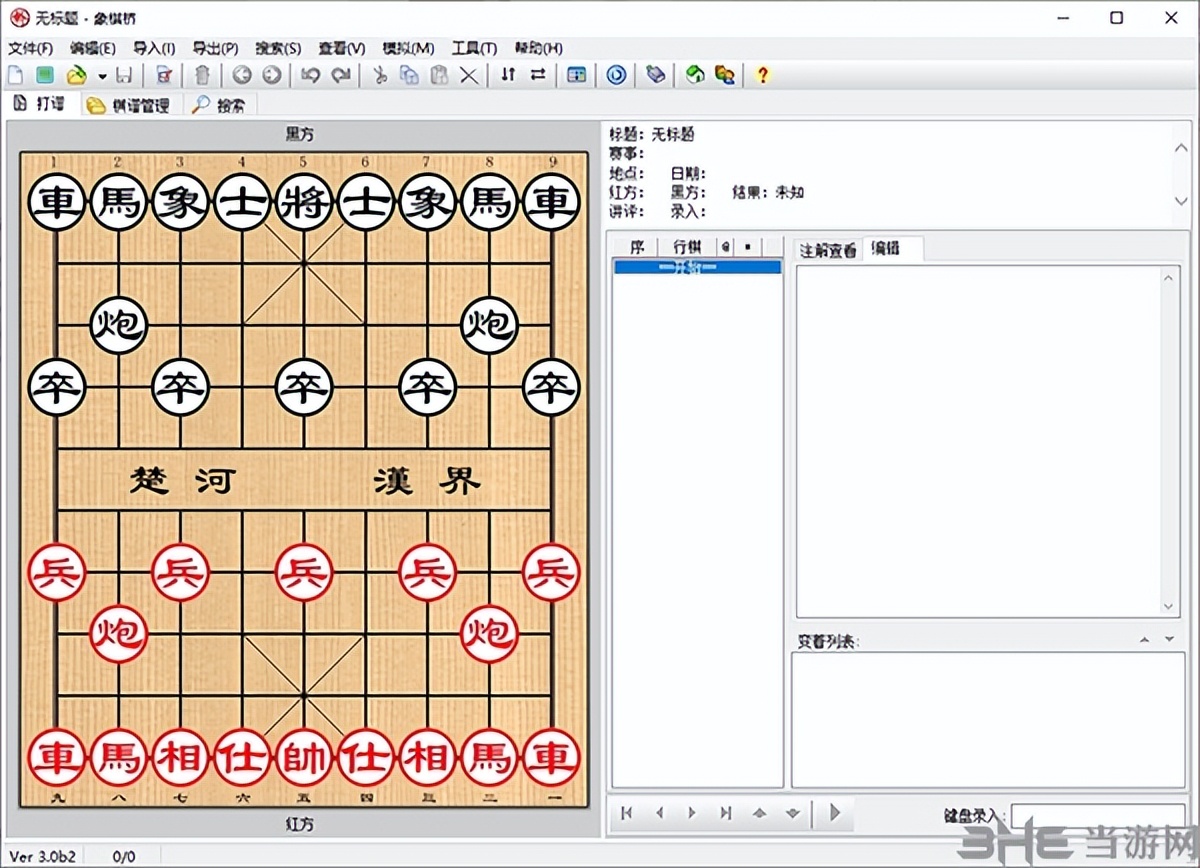Image resolution: width=1200 pixels, height=868 pixels.
Task: Start autoplay with the play button
Action: click(835, 813)
